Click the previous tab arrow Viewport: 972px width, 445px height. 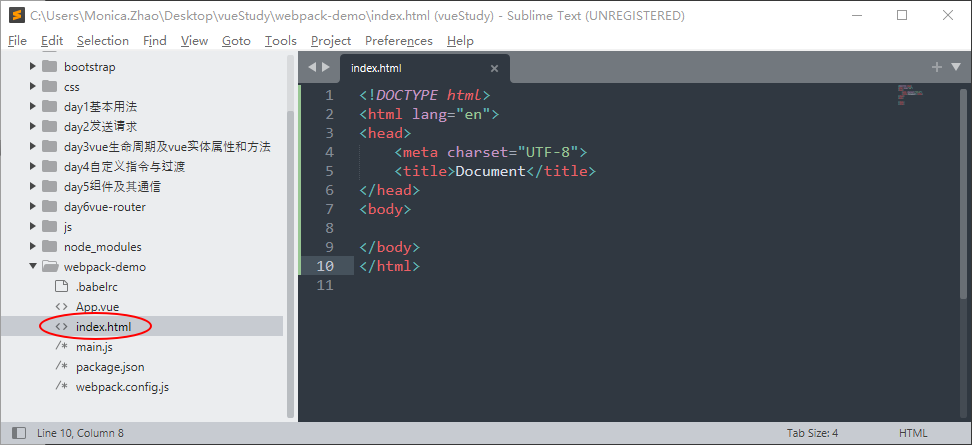click(312, 67)
